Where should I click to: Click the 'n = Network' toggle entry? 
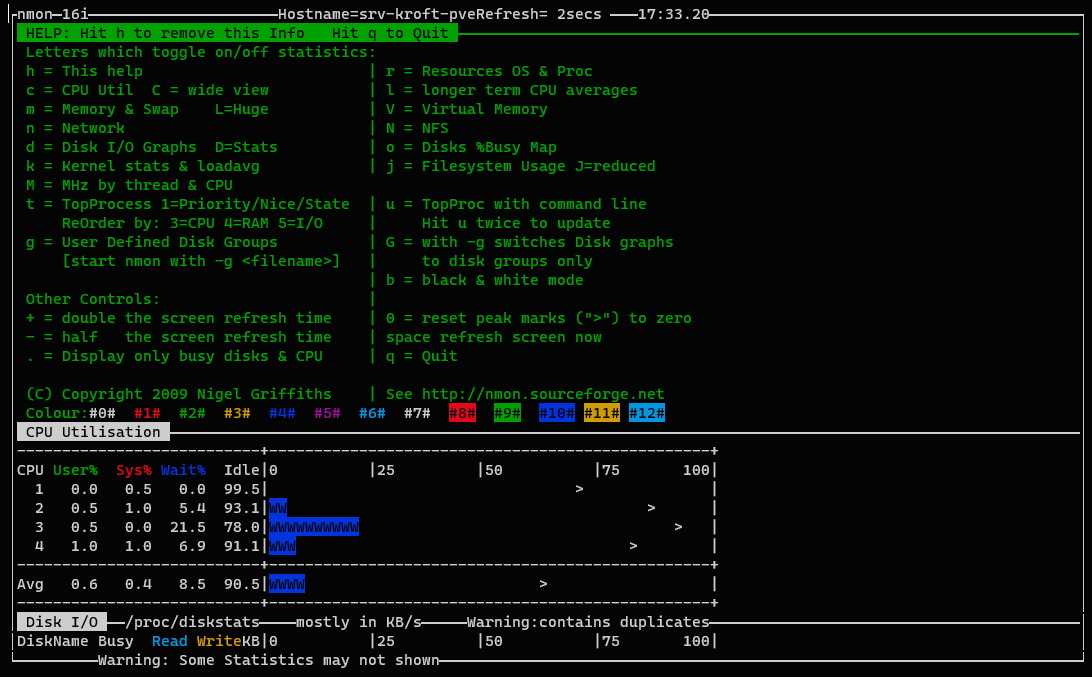[x=75, y=128]
